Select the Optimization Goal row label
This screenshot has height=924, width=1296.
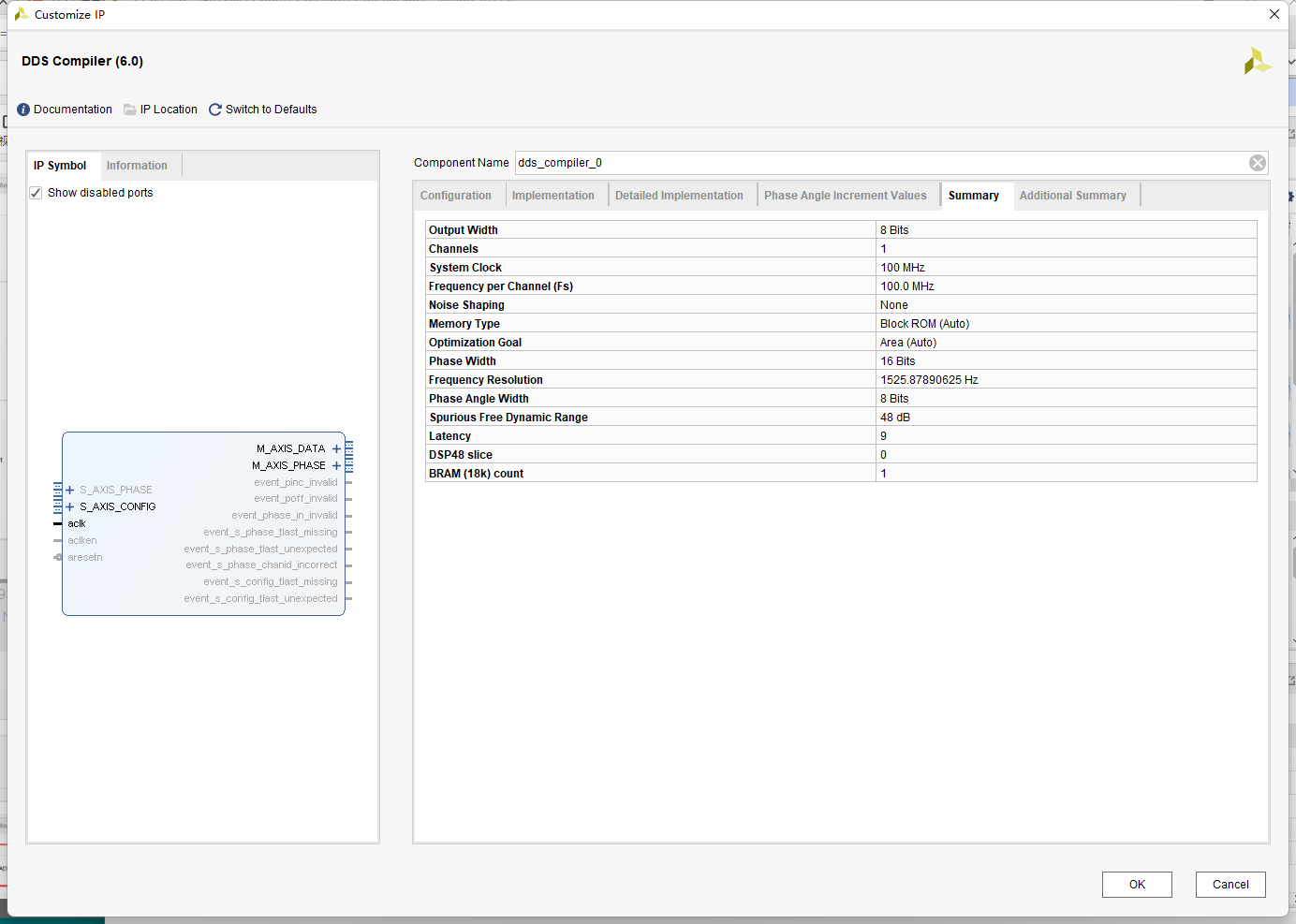(x=476, y=343)
